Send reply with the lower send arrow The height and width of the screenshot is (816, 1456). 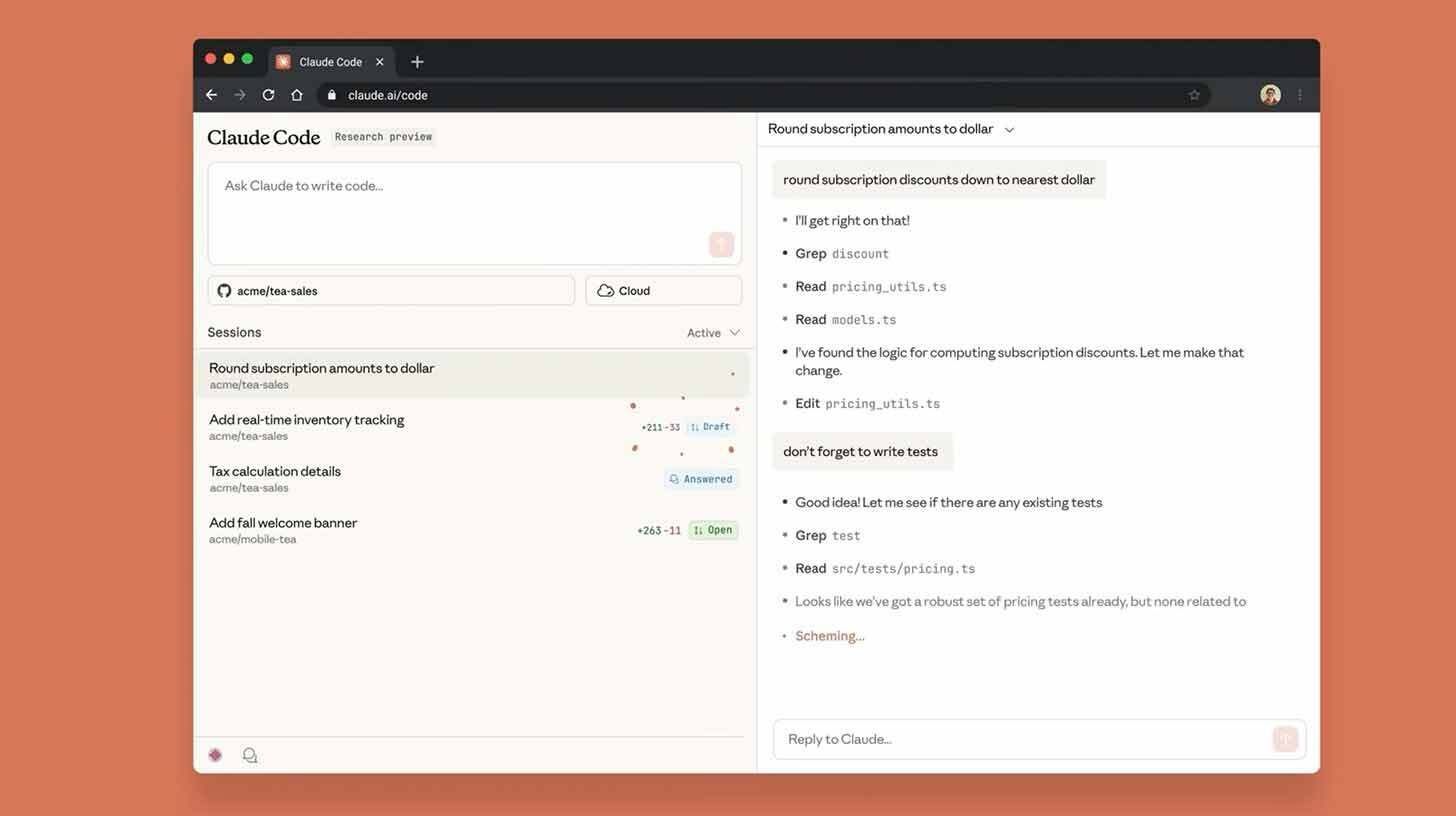pos(1285,739)
